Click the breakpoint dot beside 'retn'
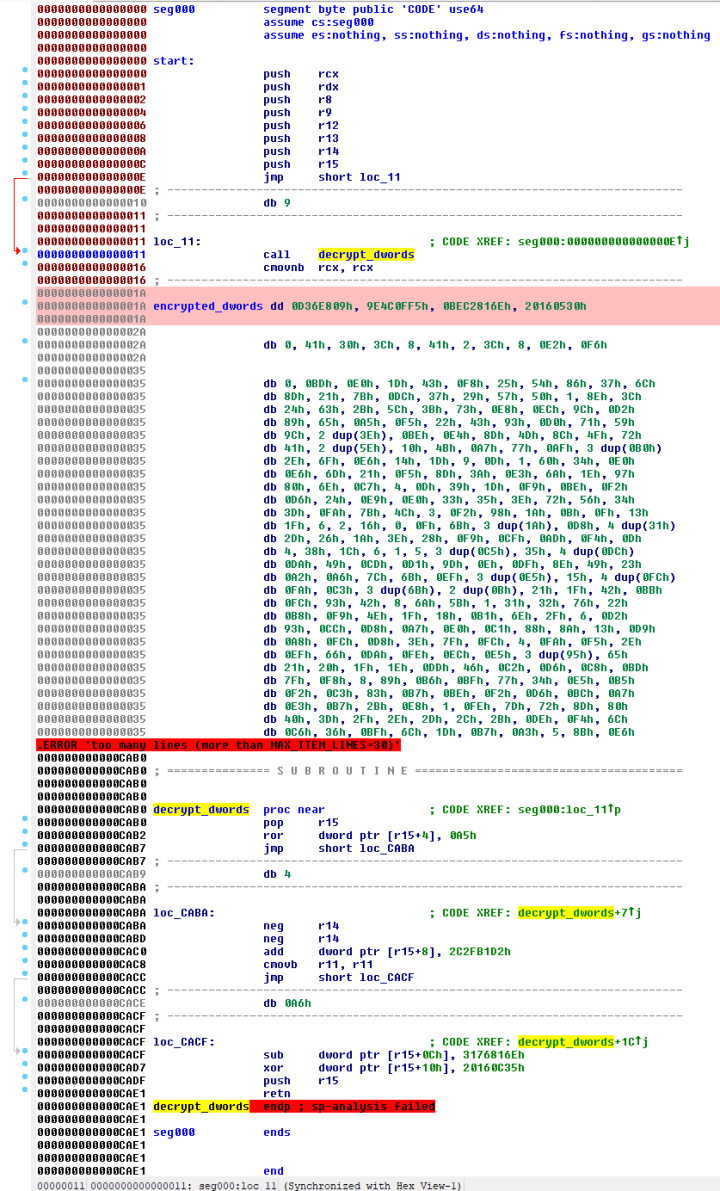This screenshot has width=720, height=1191. click(x=24, y=1091)
